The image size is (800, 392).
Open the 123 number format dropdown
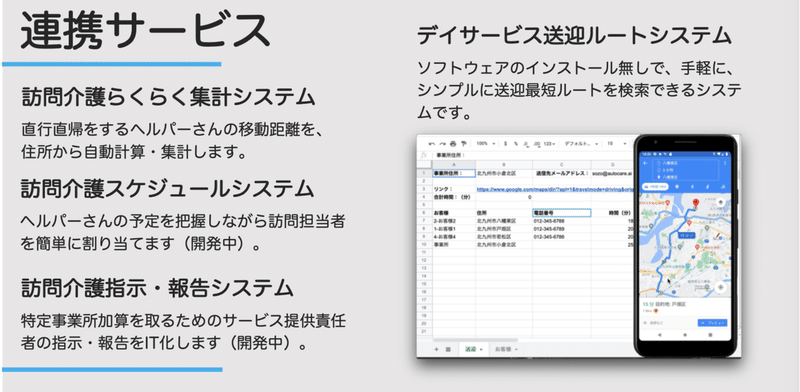549,144
